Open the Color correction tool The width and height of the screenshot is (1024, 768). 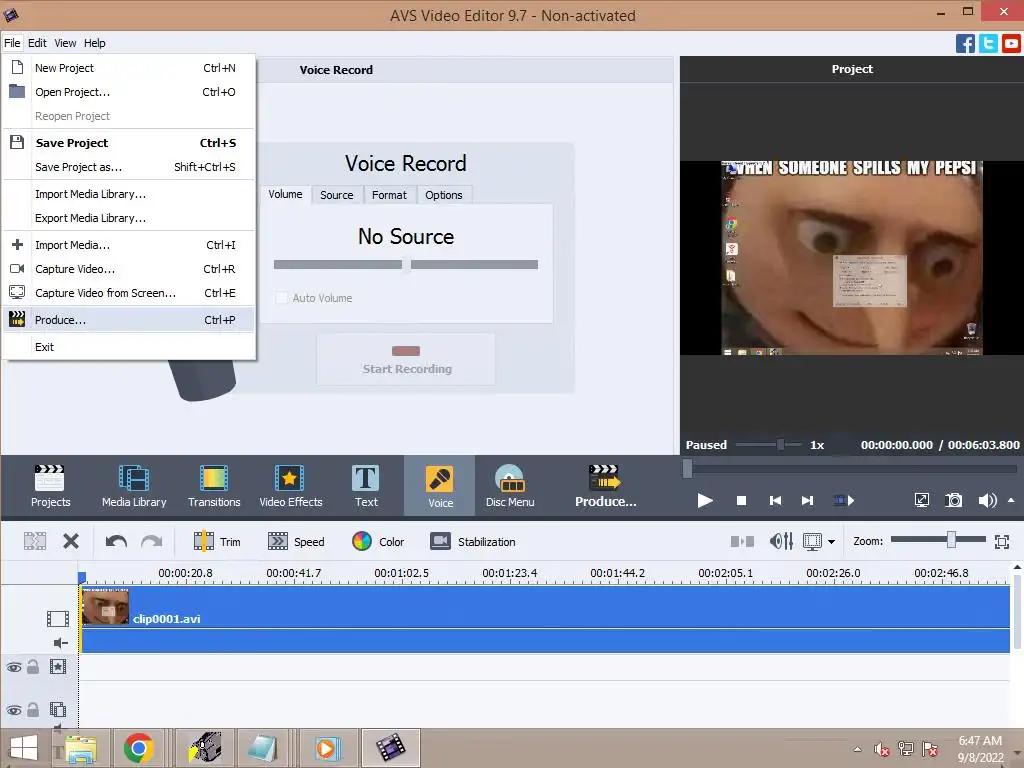(x=378, y=541)
